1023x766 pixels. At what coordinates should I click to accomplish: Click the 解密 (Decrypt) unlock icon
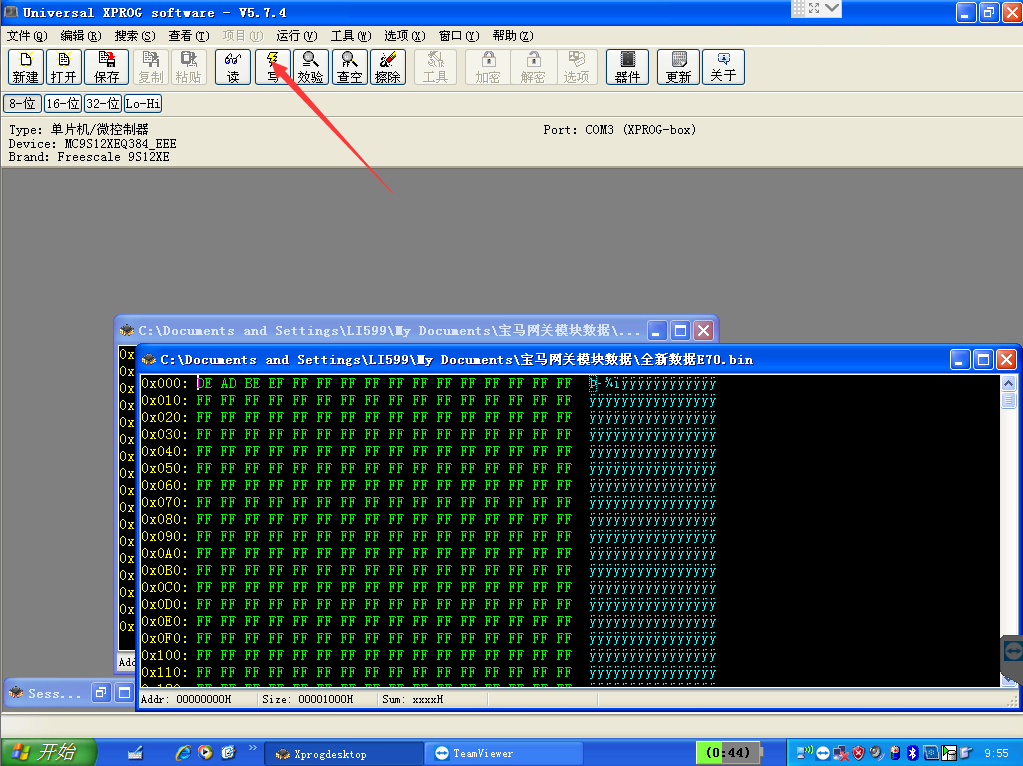(533, 67)
